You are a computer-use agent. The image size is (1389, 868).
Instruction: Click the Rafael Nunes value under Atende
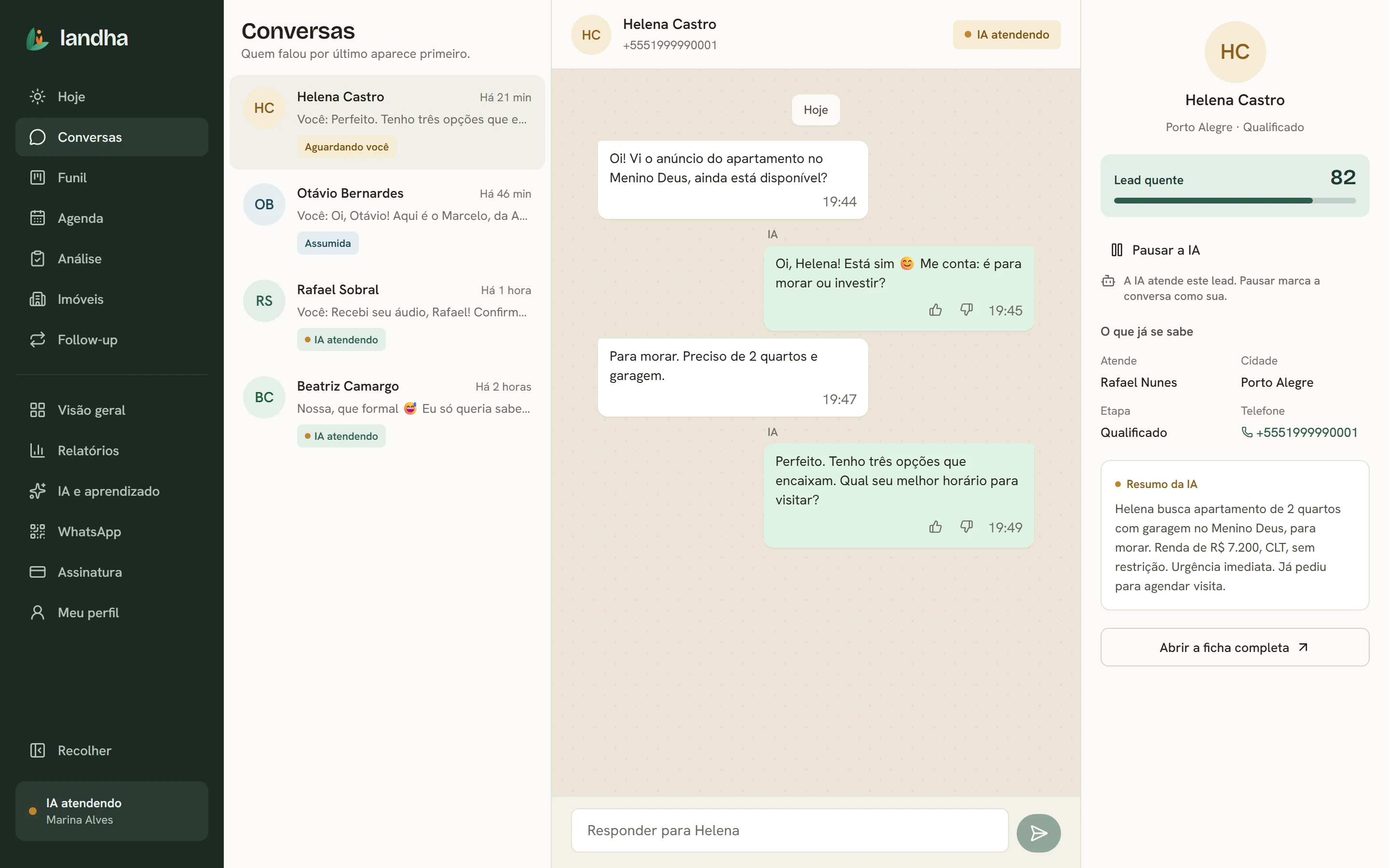click(x=1138, y=382)
